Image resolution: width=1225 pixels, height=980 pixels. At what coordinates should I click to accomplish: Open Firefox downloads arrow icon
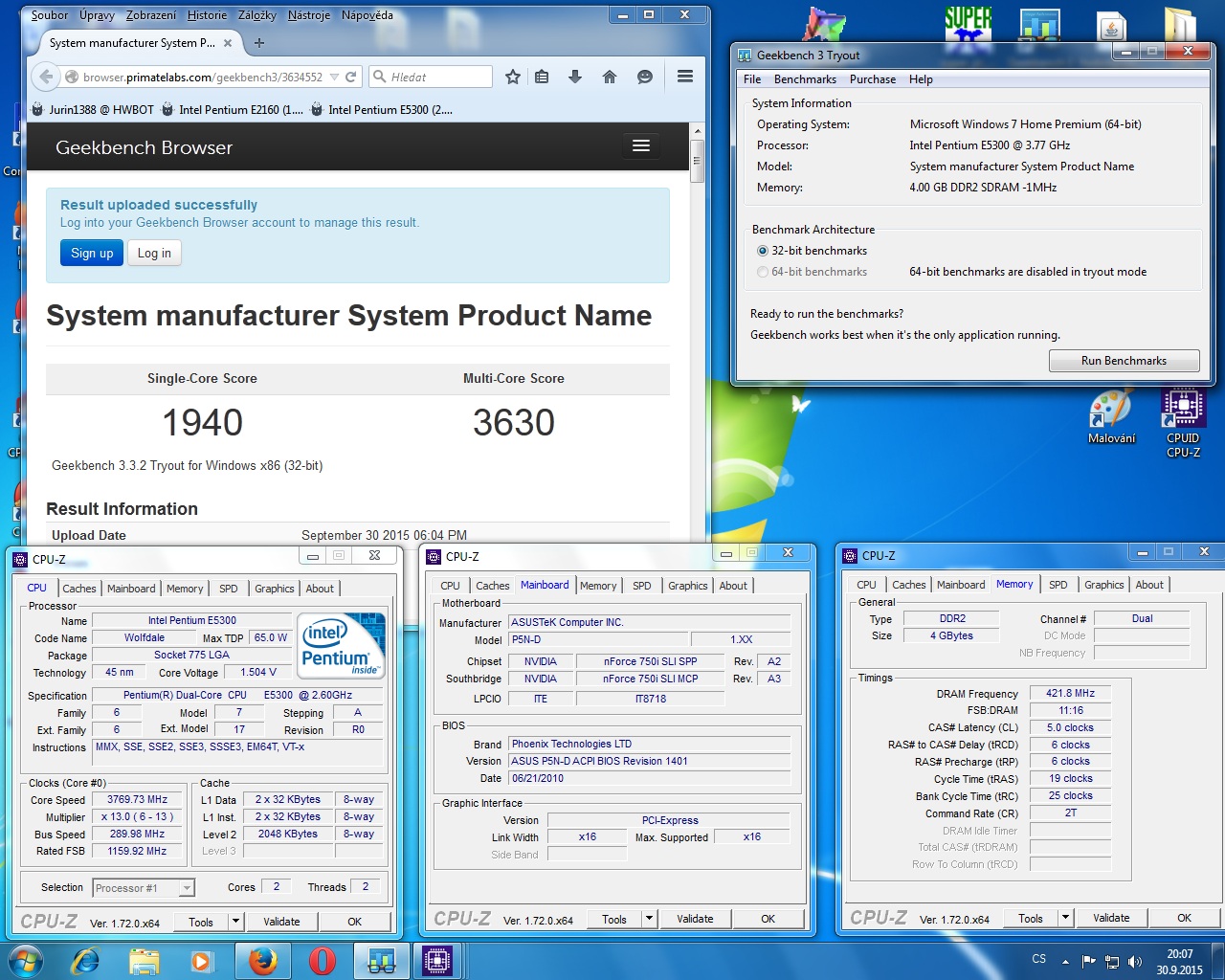click(575, 77)
